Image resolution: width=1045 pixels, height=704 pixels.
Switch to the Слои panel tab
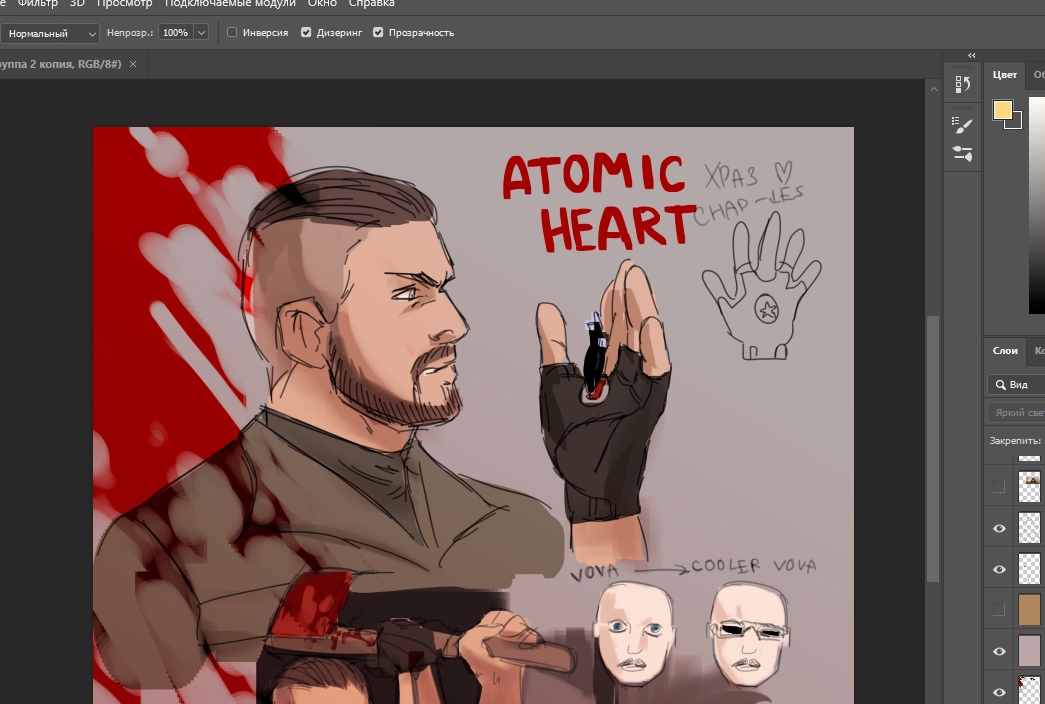(1005, 351)
